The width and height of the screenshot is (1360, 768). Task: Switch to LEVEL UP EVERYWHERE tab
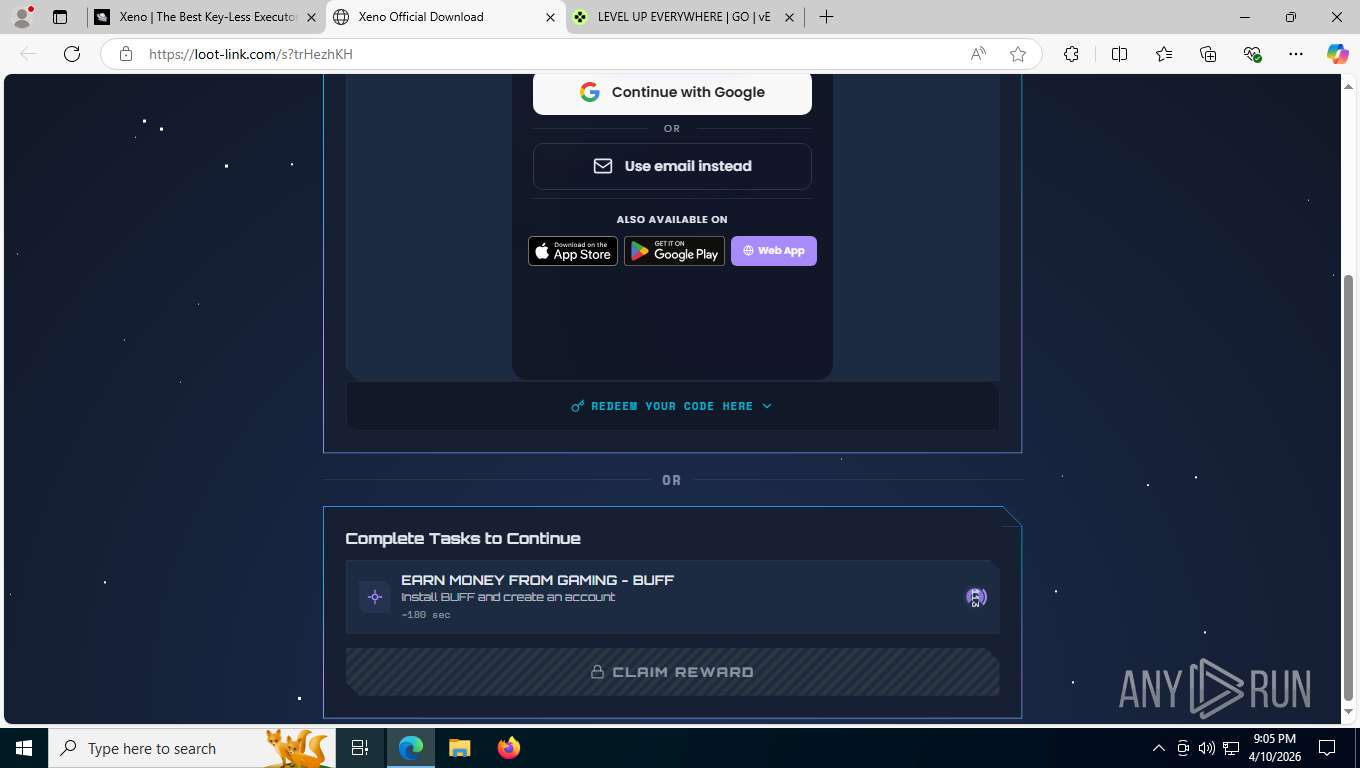685,17
